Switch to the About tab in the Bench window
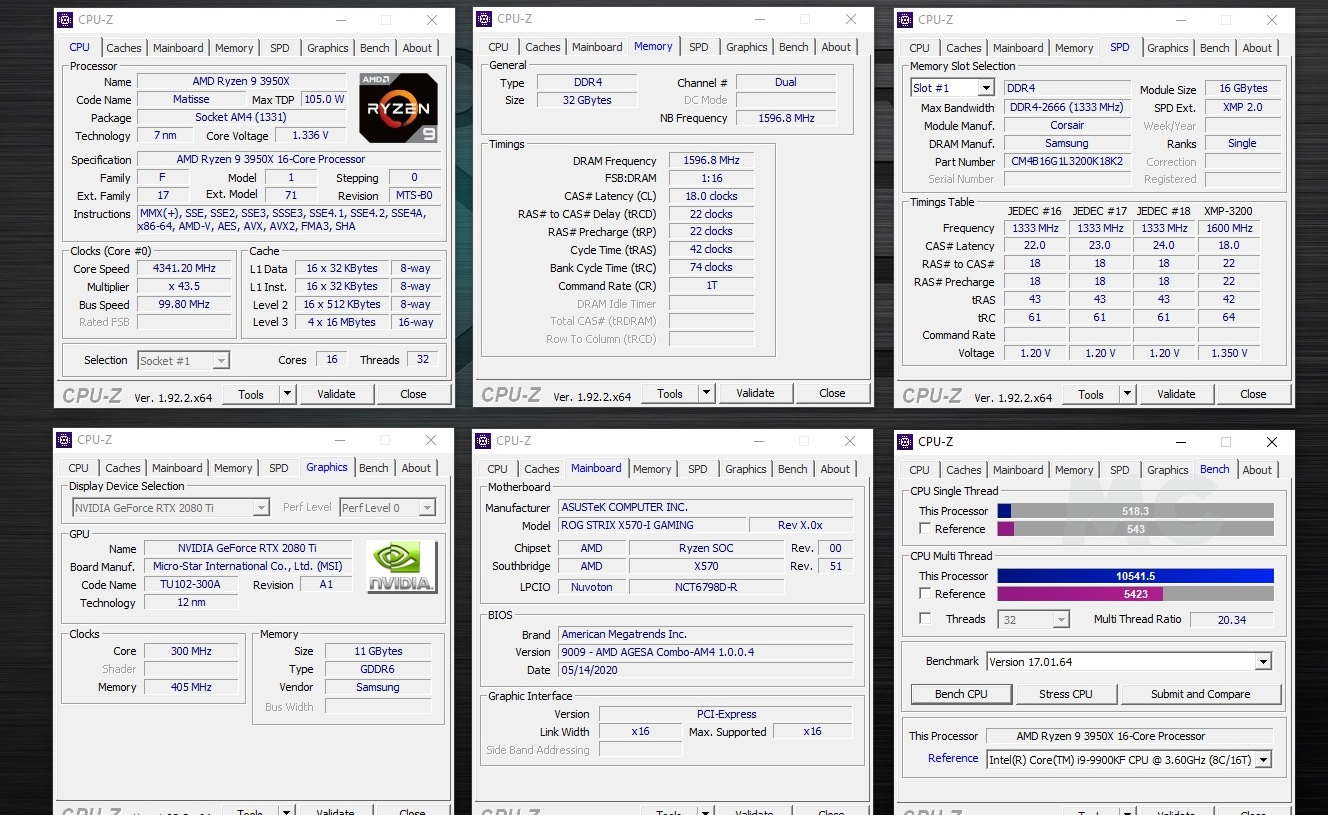This screenshot has width=1328, height=815. tap(1257, 470)
